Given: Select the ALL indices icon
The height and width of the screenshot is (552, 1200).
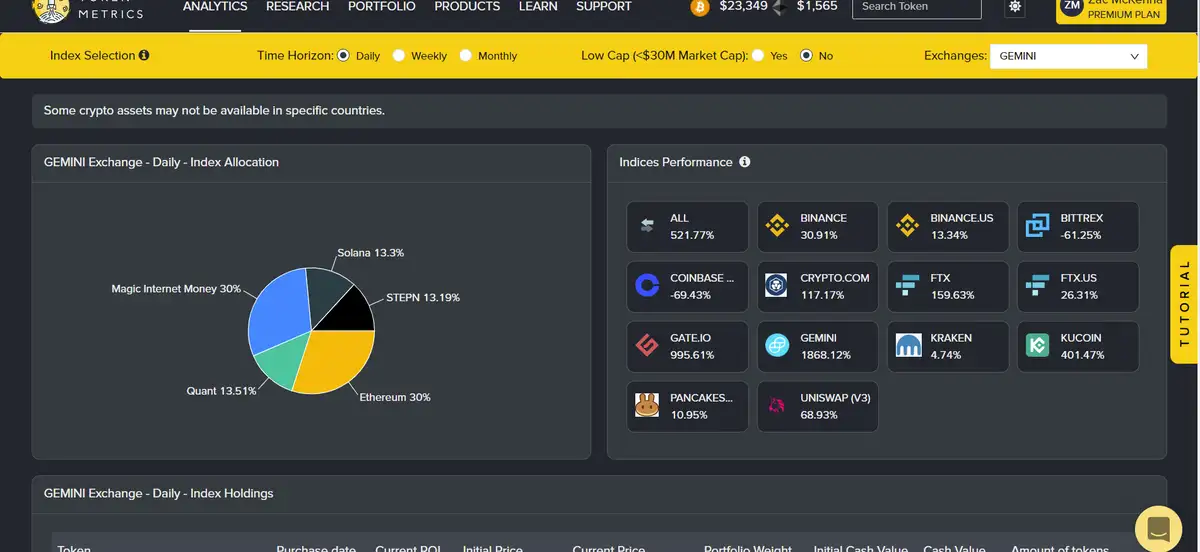Looking at the screenshot, I should pyautogui.click(x=647, y=226).
